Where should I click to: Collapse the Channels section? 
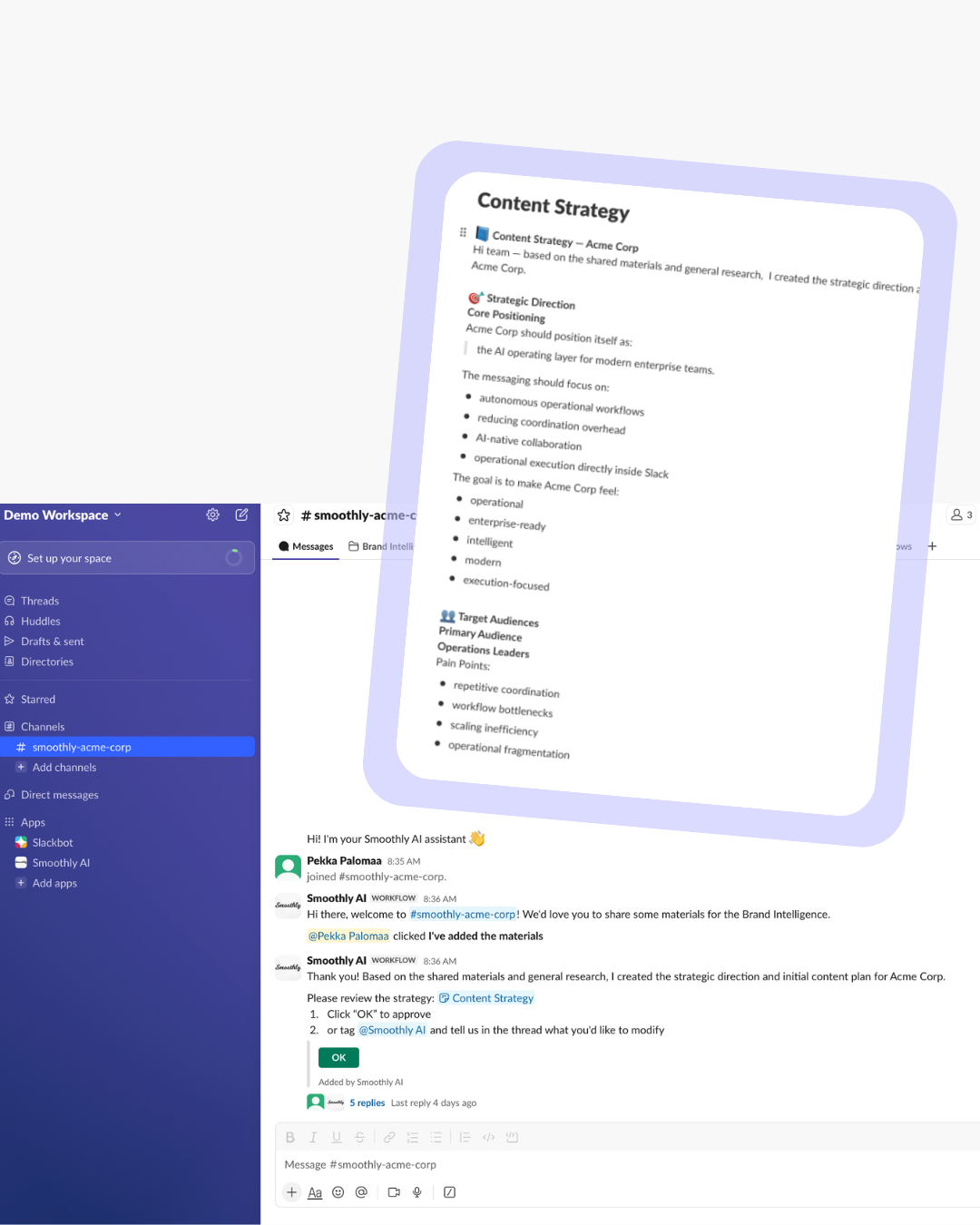click(x=43, y=727)
